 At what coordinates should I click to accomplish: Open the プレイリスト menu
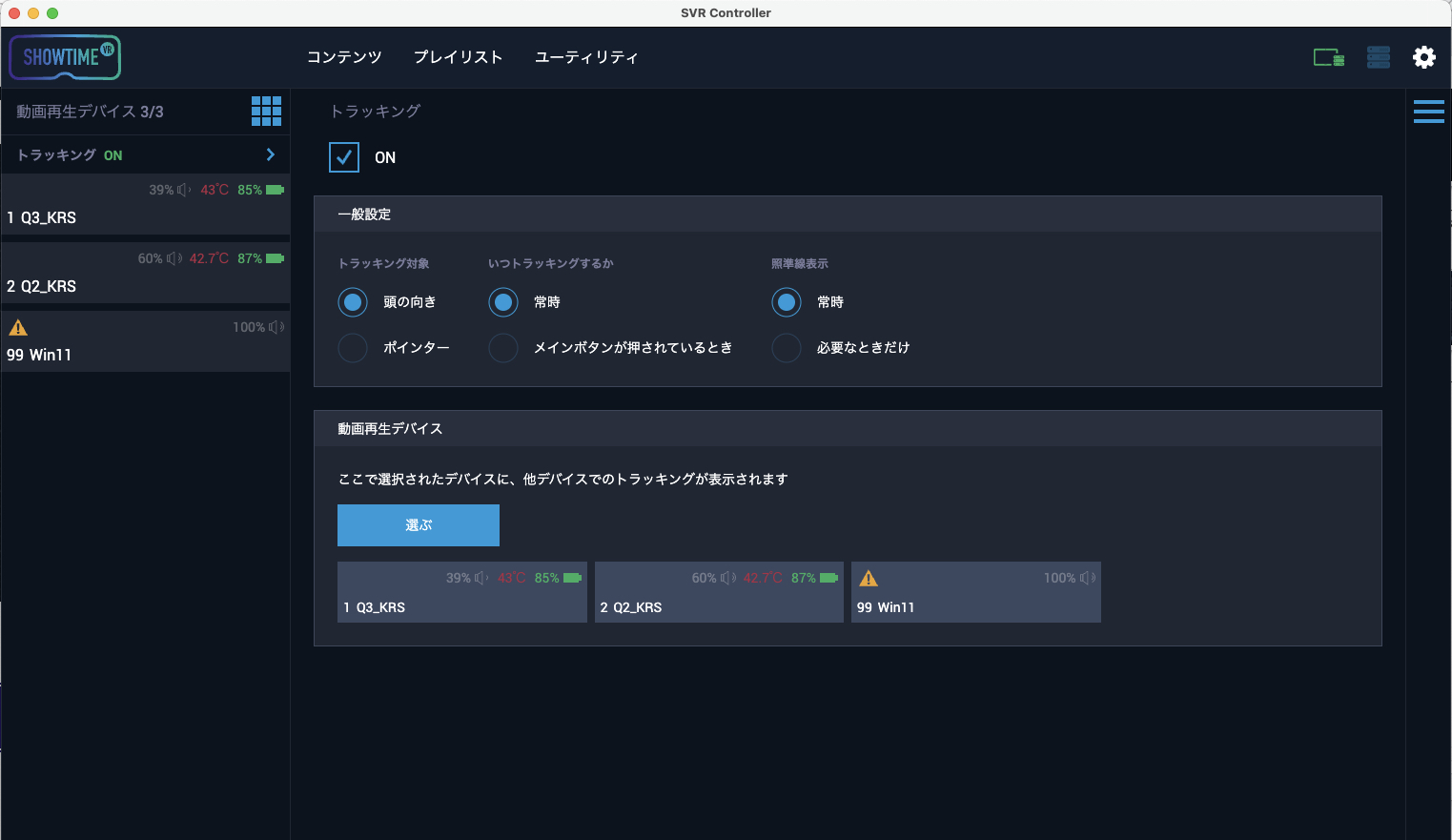(x=458, y=57)
